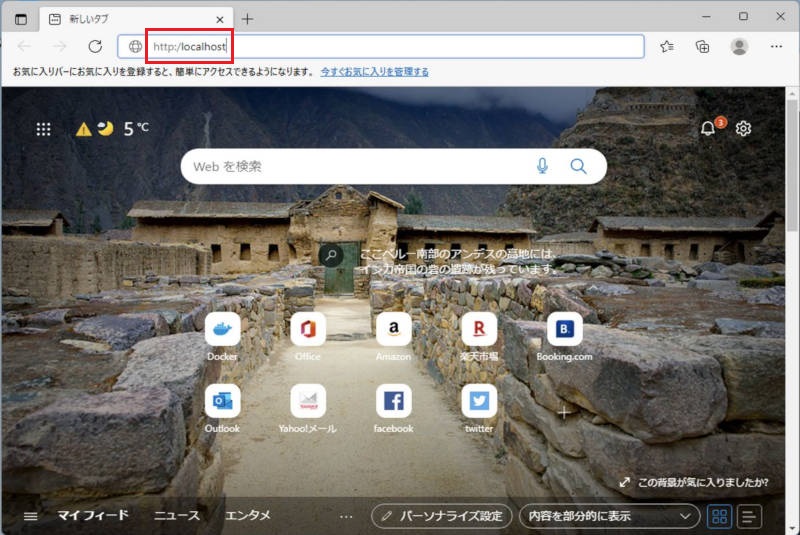Select the ニュース feed tab
This screenshot has width=800, height=535.
(177, 516)
